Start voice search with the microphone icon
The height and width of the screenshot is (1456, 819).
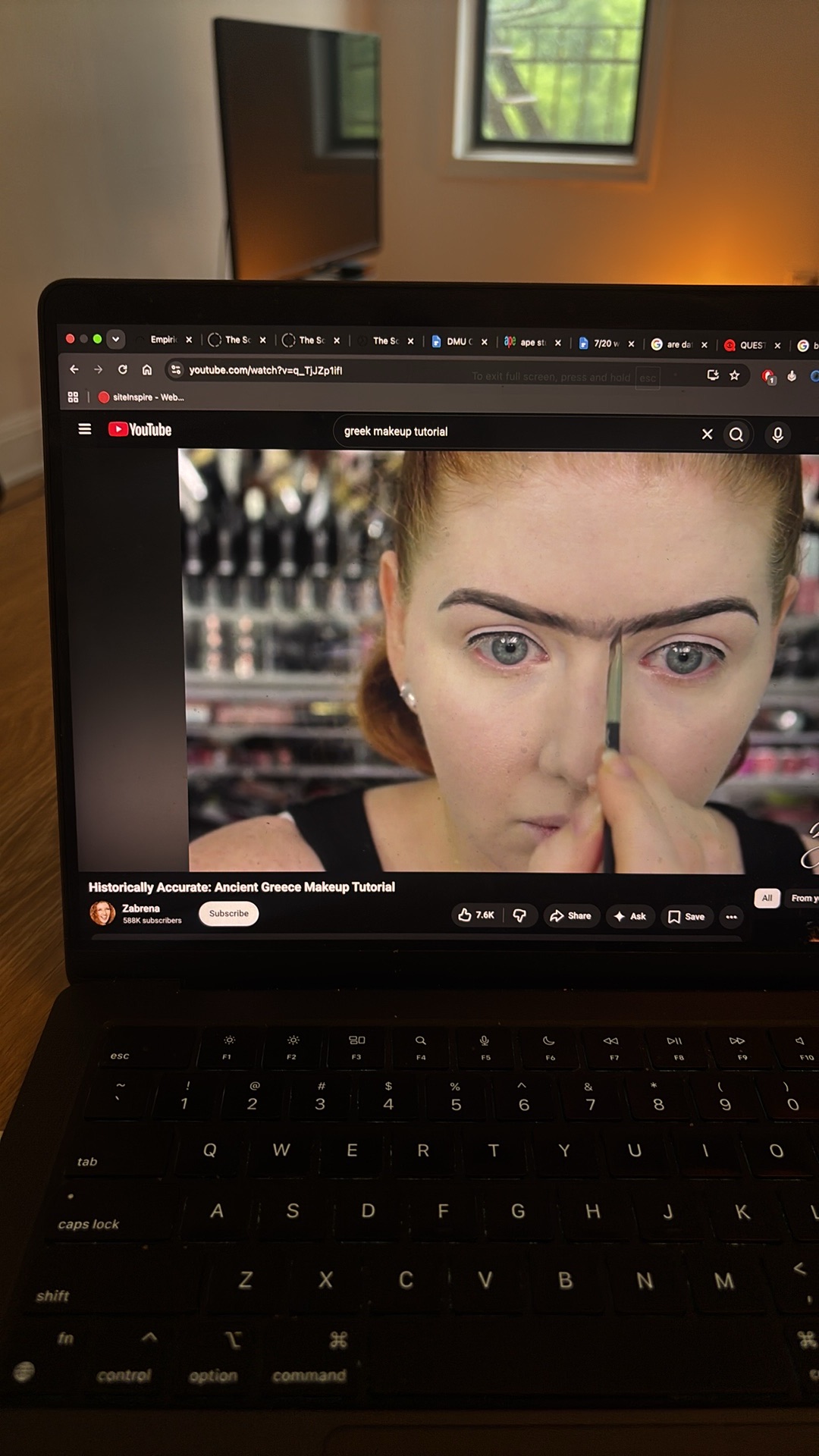(777, 435)
